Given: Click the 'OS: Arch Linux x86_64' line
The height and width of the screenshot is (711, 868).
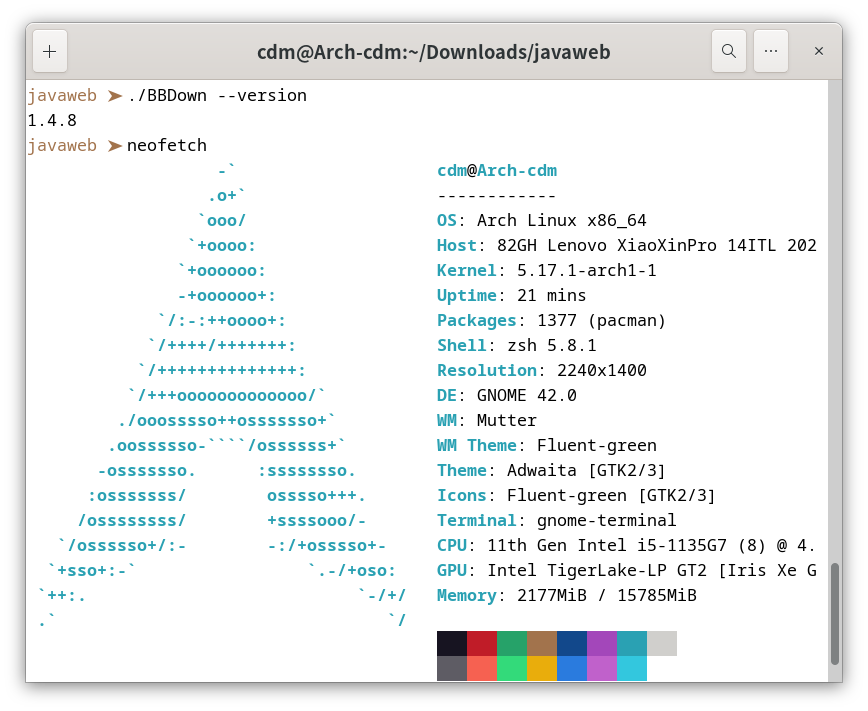Looking at the screenshot, I should click(541, 220).
